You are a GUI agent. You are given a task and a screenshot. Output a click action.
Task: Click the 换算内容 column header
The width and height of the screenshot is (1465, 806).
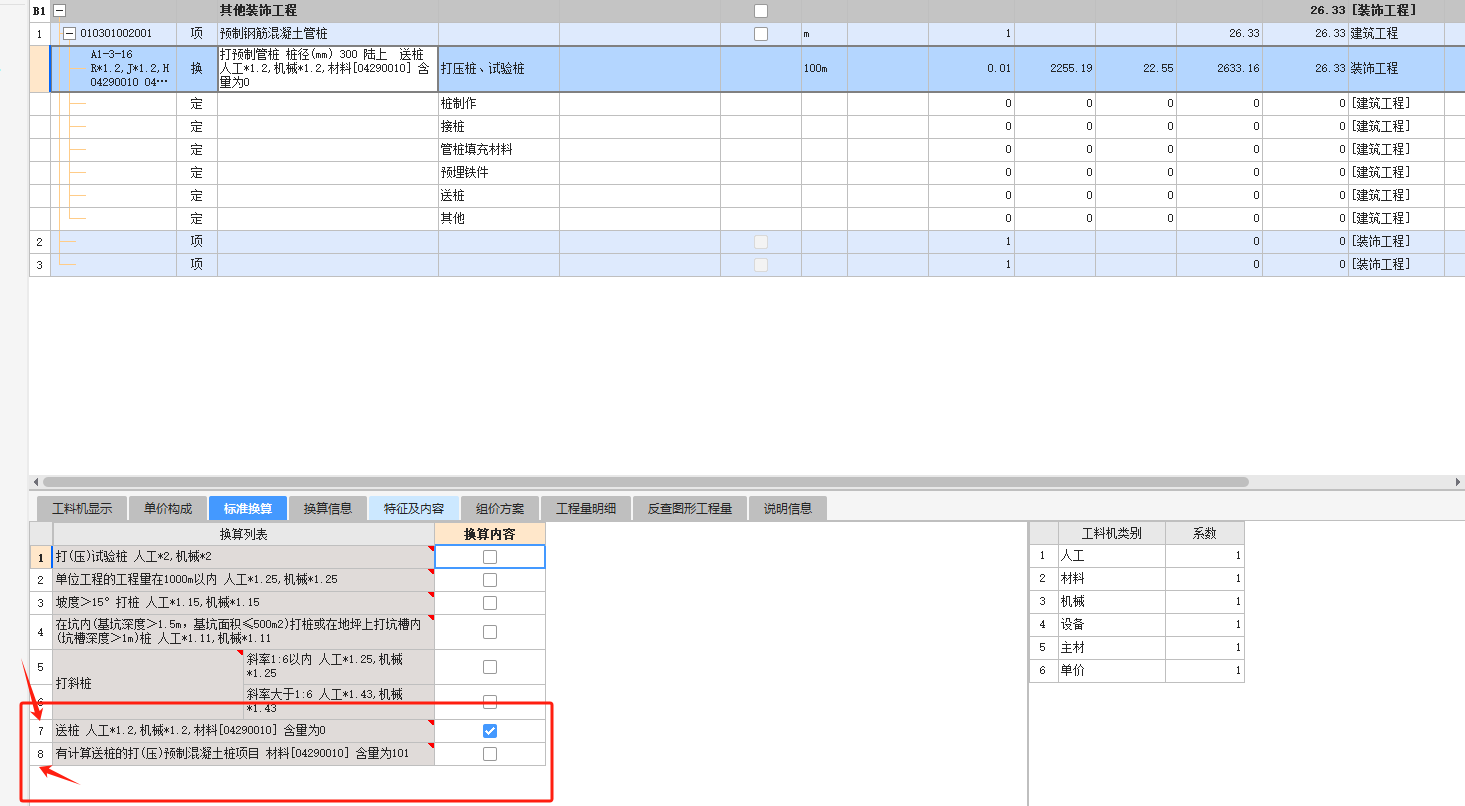pyautogui.click(x=490, y=534)
